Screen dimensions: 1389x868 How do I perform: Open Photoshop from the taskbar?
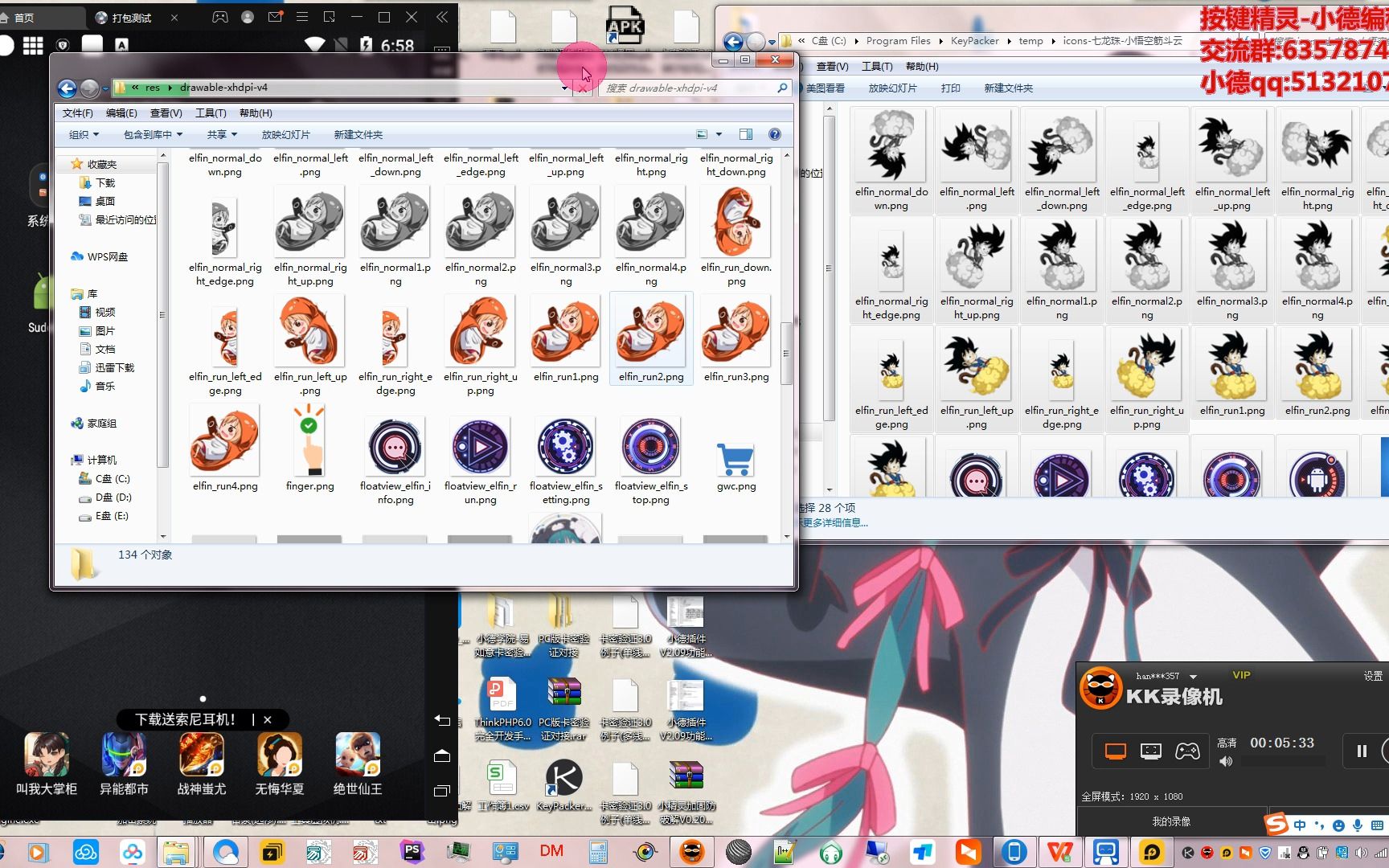(x=412, y=850)
